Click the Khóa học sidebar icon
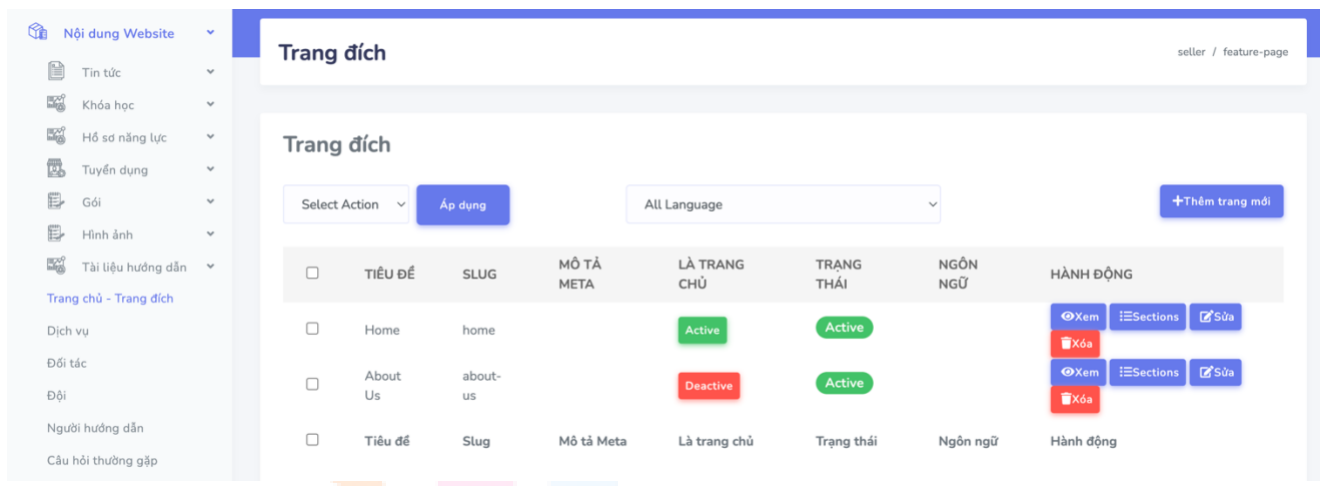The image size is (1326, 486). (57, 104)
